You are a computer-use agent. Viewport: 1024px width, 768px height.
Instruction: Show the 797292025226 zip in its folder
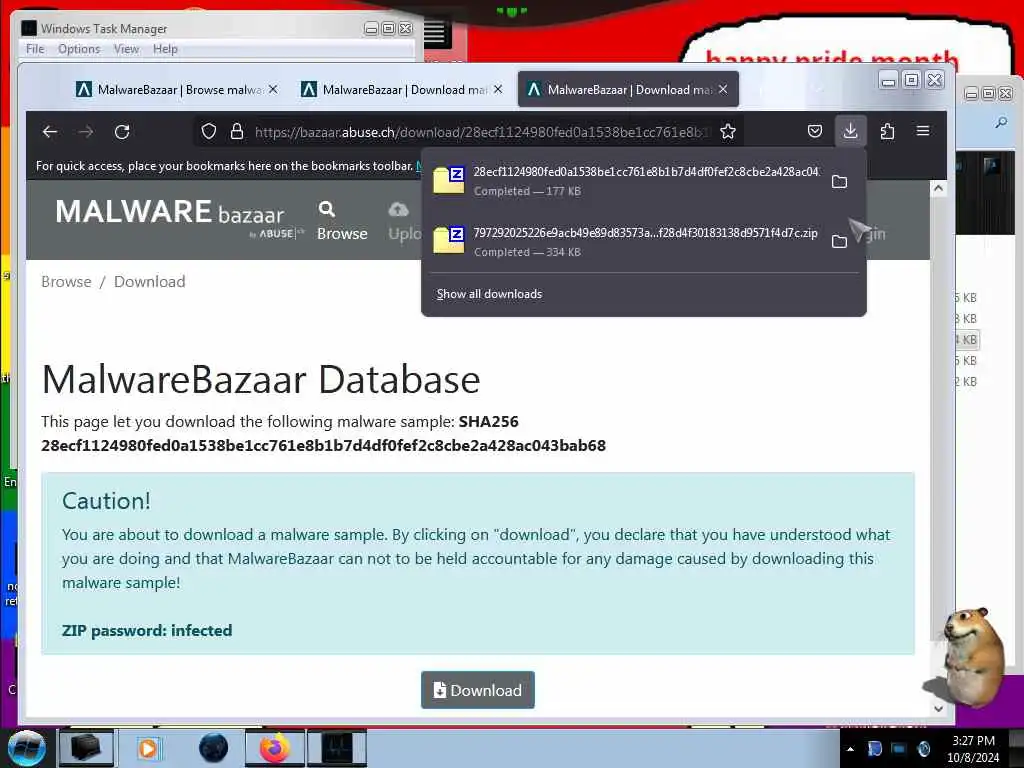coord(840,242)
